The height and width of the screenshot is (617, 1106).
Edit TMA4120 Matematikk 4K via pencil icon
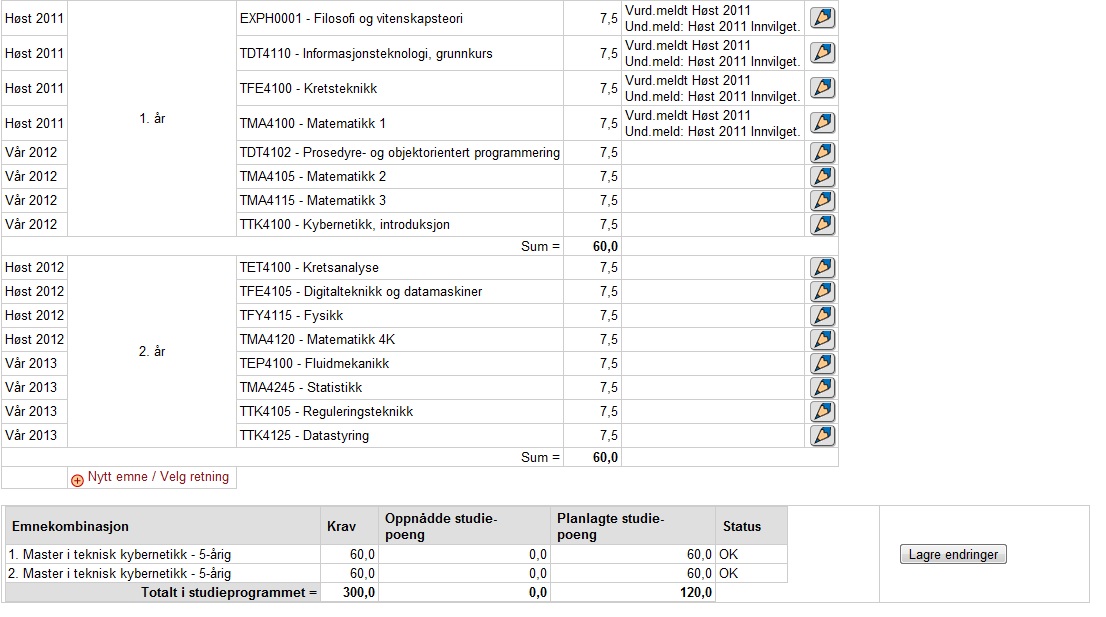822,339
